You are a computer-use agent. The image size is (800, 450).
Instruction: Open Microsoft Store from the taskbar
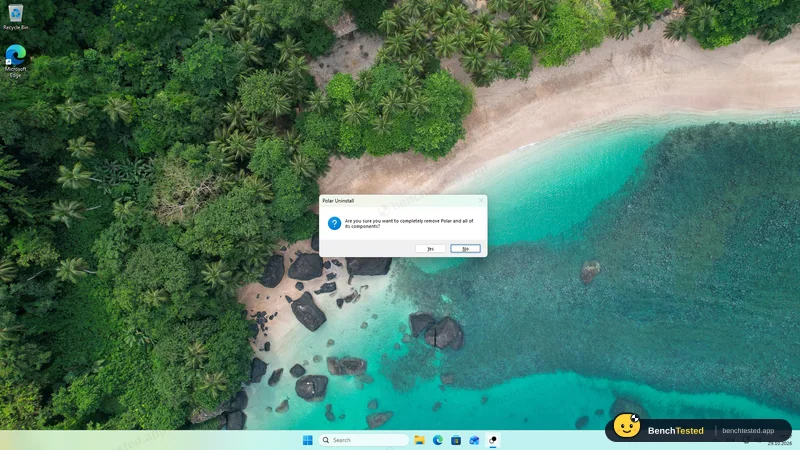456,440
